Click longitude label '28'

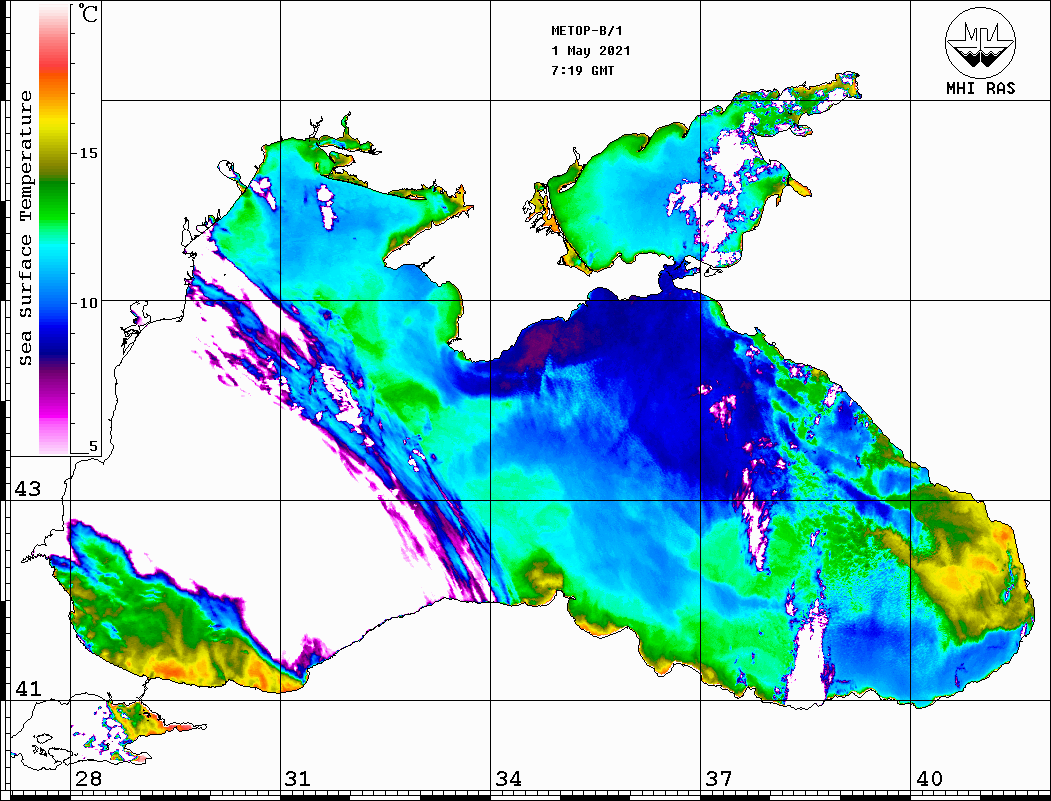point(88,778)
